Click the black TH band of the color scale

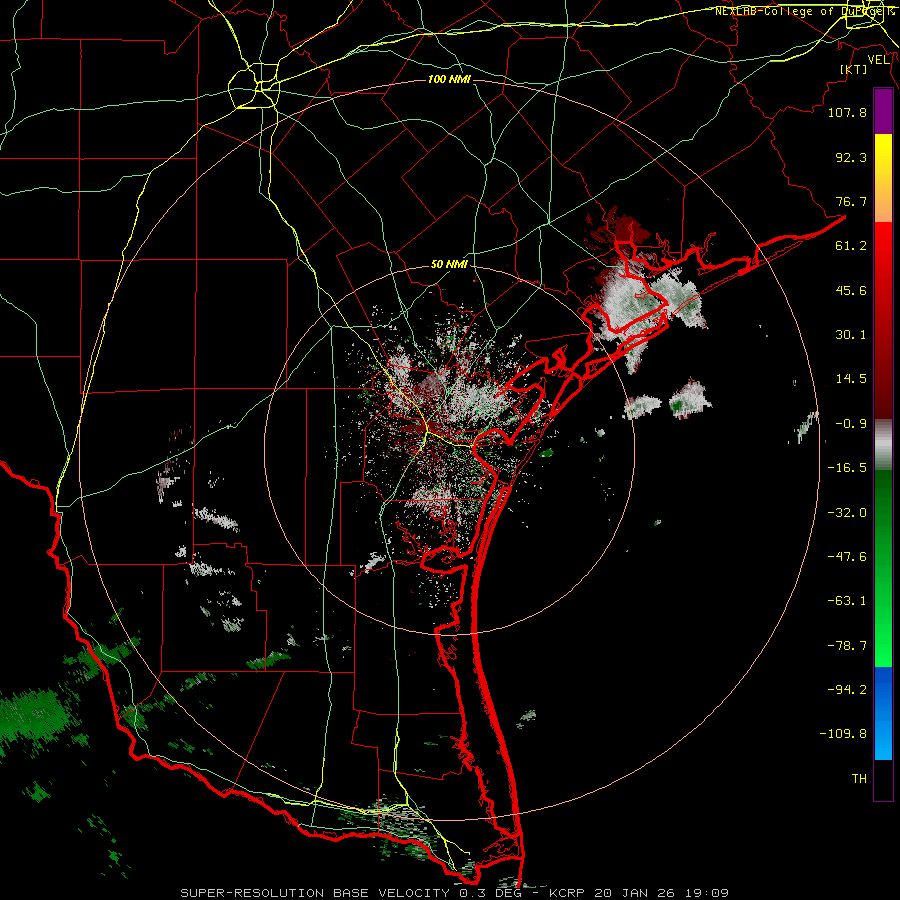883,779
